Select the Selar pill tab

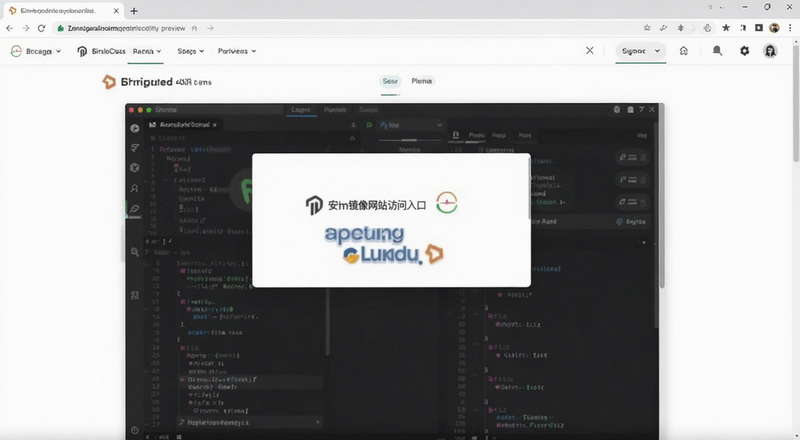click(x=390, y=81)
